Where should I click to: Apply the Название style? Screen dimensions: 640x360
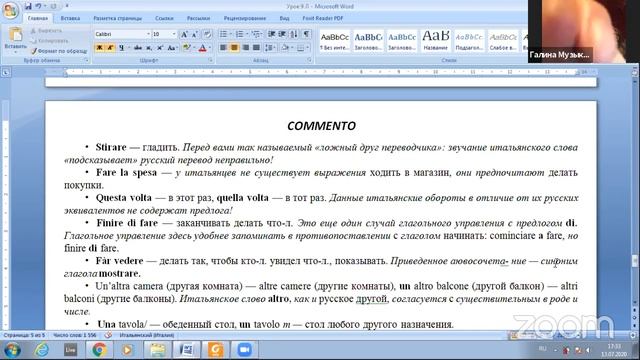coord(436,41)
